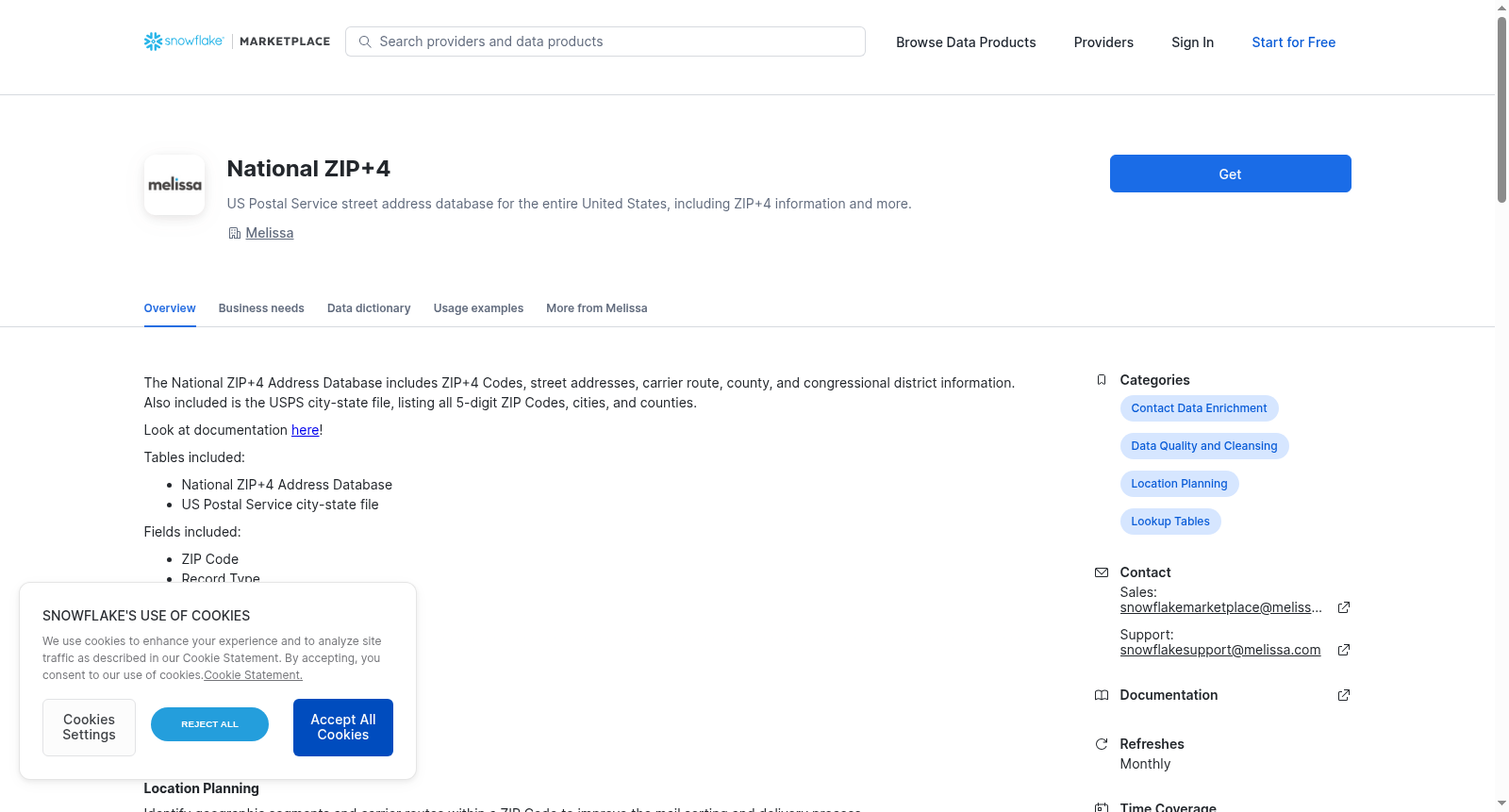Image resolution: width=1509 pixels, height=812 pixels.
Task: Open the Overview tab
Action: [x=170, y=308]
